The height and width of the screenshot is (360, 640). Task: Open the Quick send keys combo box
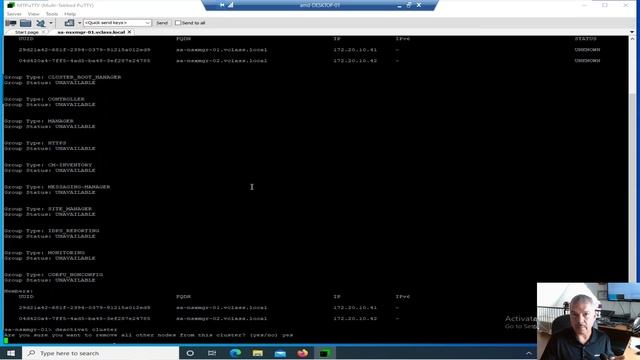[x=117, y=23]
